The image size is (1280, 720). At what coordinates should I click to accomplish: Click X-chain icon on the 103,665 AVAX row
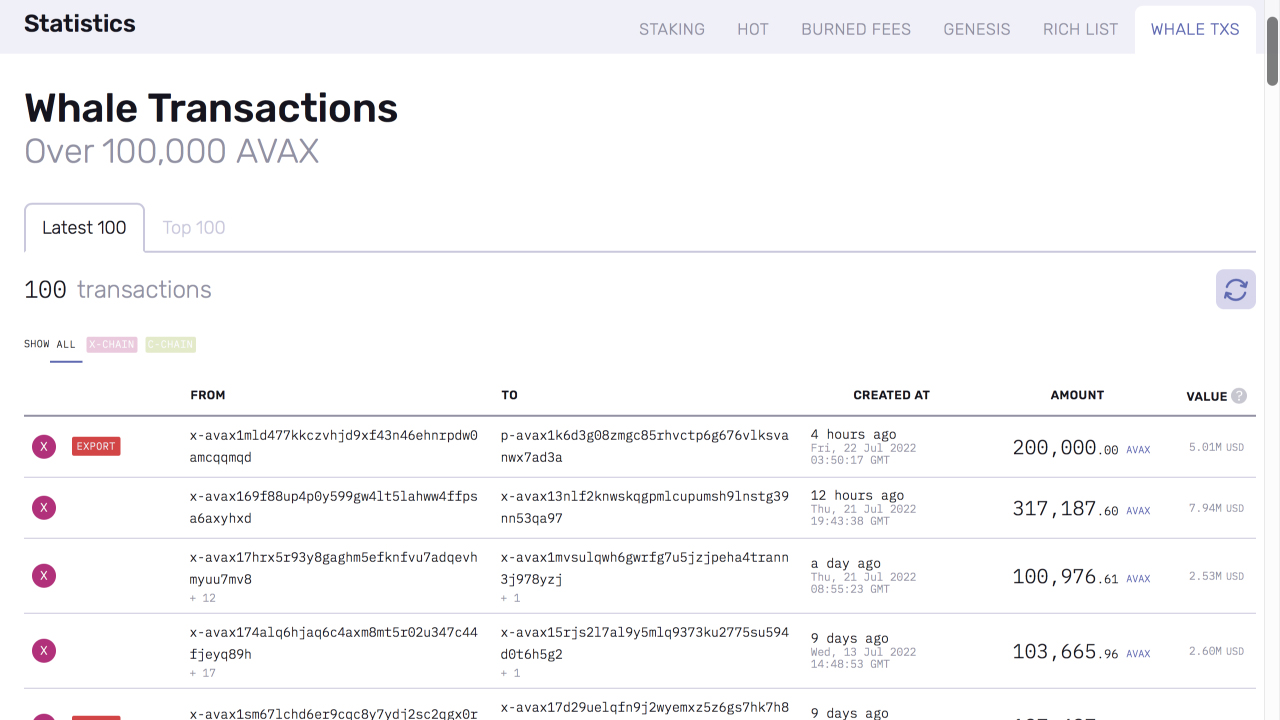pos(44,651)
